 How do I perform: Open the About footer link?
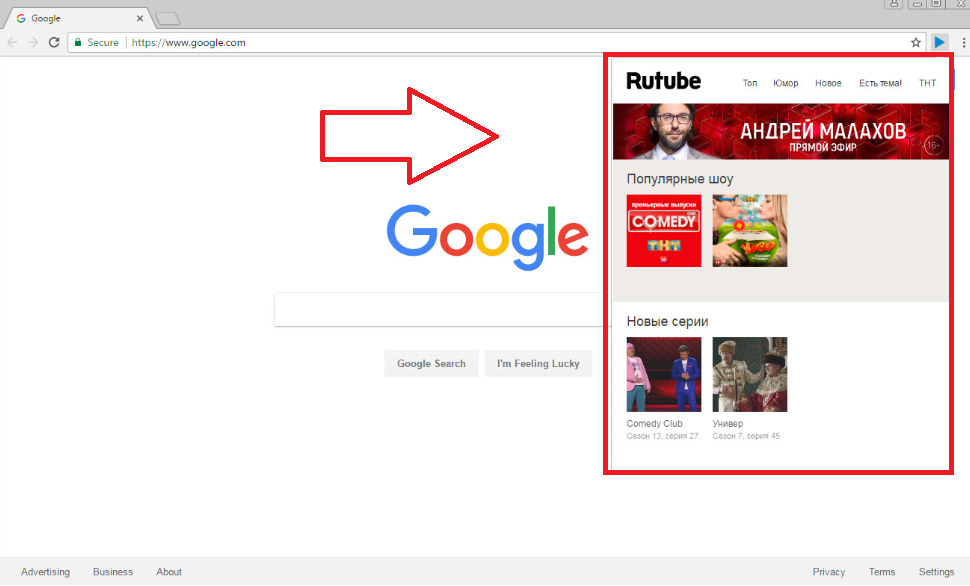pos(169,572)
